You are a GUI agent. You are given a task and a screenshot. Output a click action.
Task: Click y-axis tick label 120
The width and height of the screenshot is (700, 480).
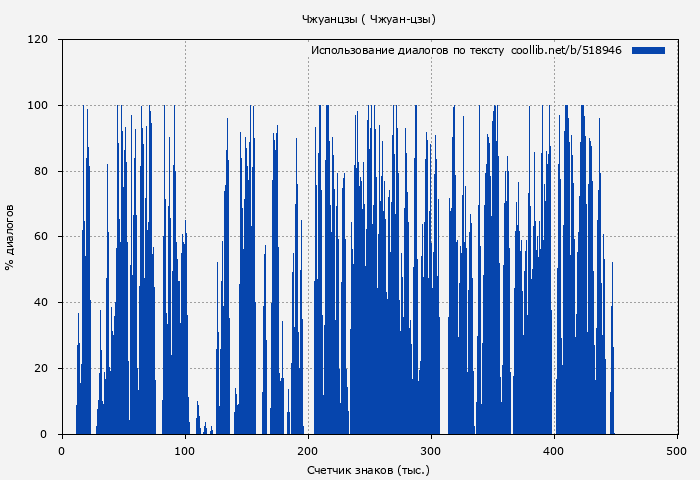point(38,40)
